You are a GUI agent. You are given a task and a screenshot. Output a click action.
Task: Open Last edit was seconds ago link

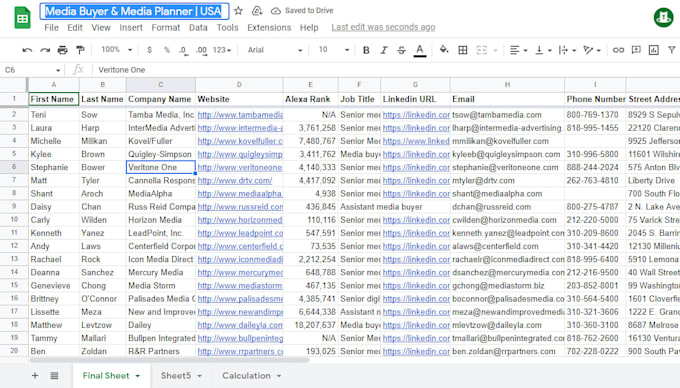click(383, 27)
